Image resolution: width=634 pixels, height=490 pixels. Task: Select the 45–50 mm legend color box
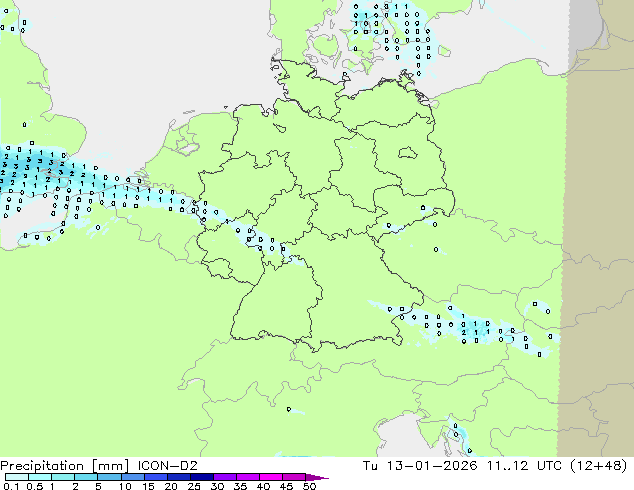click(294, 477)
